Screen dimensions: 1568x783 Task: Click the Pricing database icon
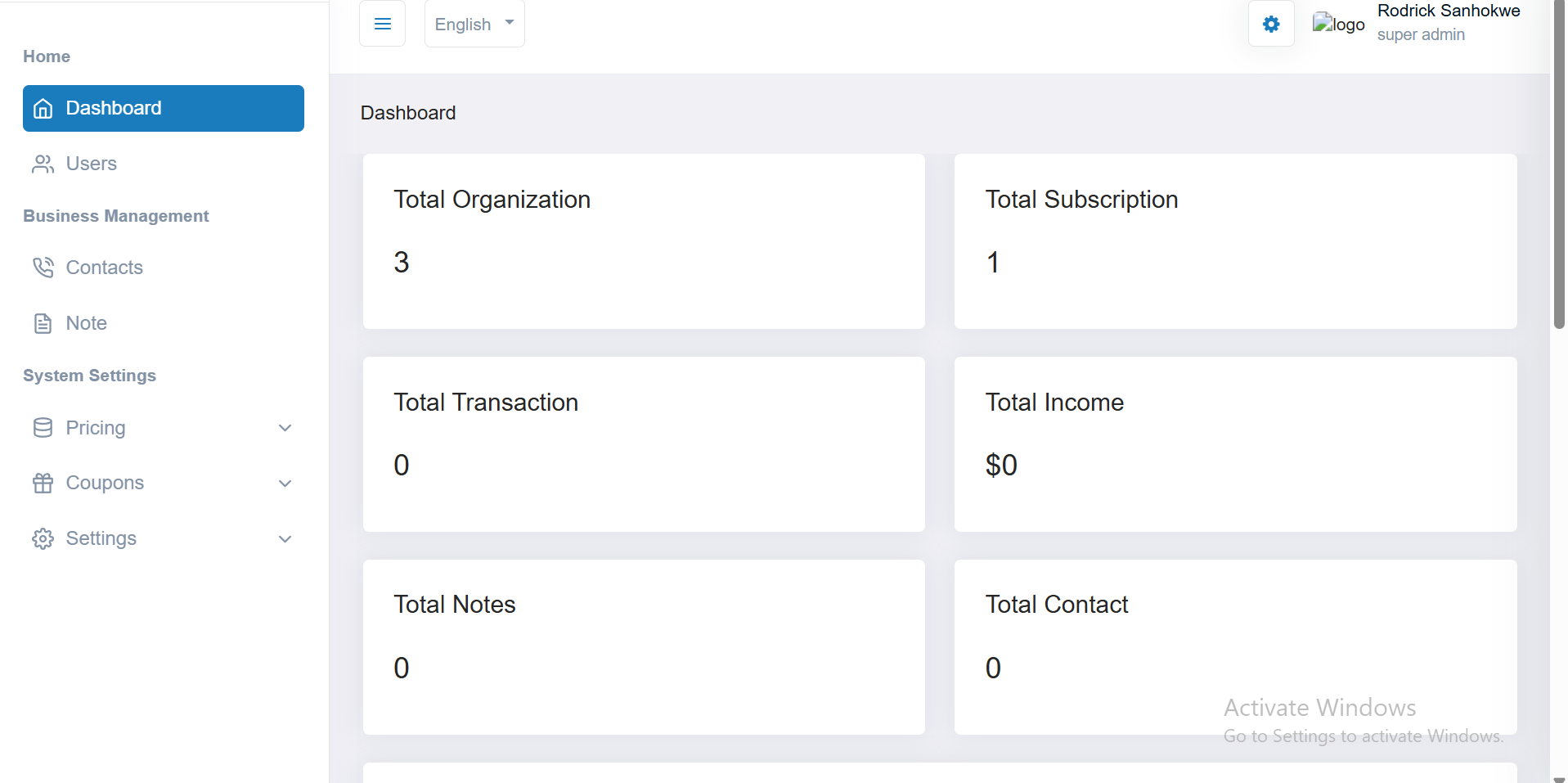(x=43, y=428)
